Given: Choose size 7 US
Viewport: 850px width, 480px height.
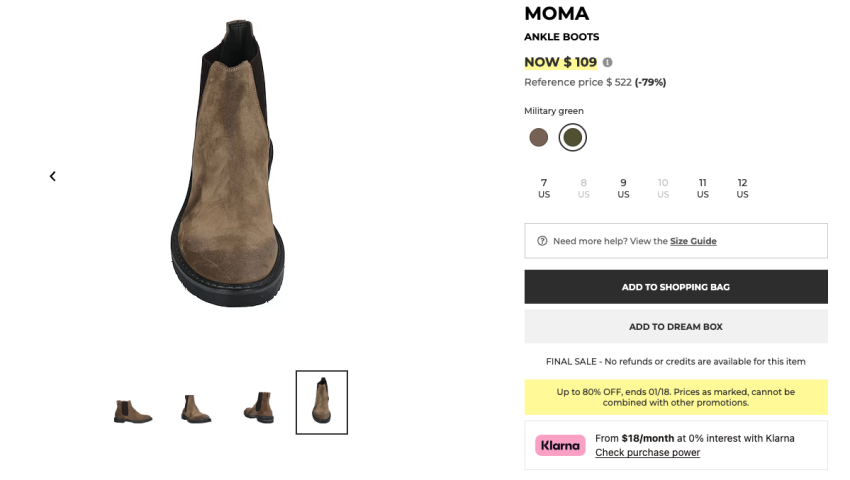Looking at the screenshot, I should coord(544,188).
